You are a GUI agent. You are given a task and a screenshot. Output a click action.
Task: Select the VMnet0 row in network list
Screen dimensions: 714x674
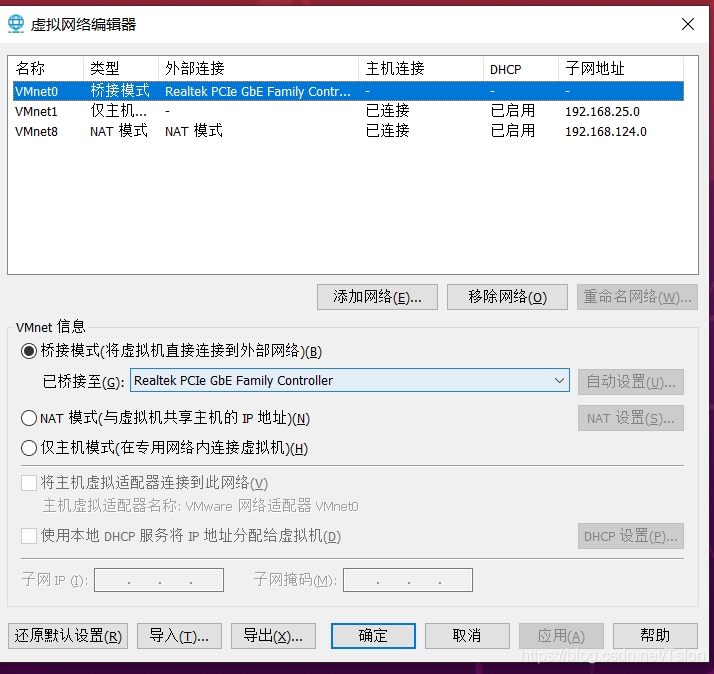348,91
